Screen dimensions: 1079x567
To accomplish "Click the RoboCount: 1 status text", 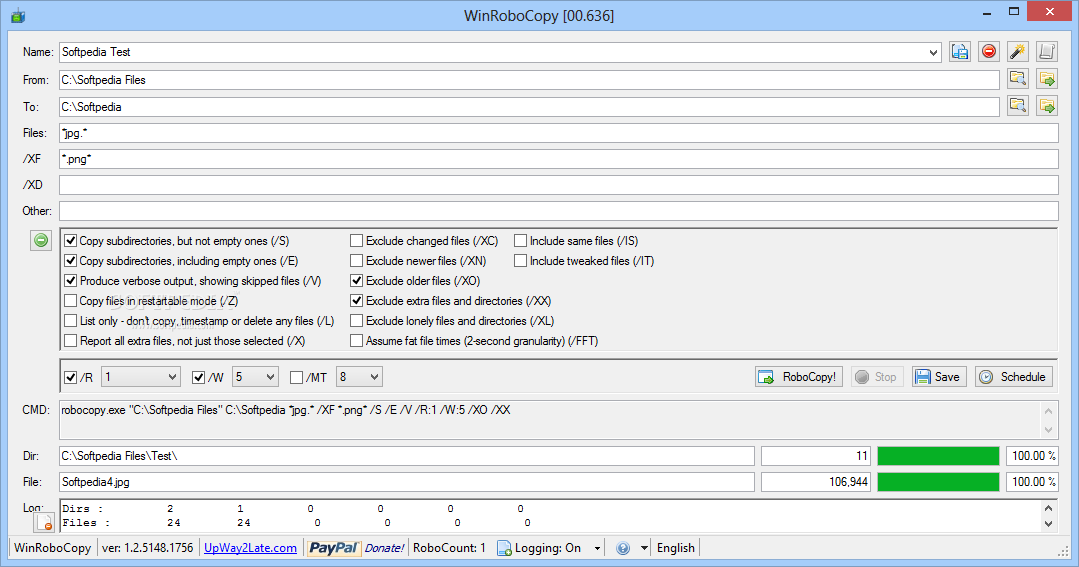I will coord(449,548).
